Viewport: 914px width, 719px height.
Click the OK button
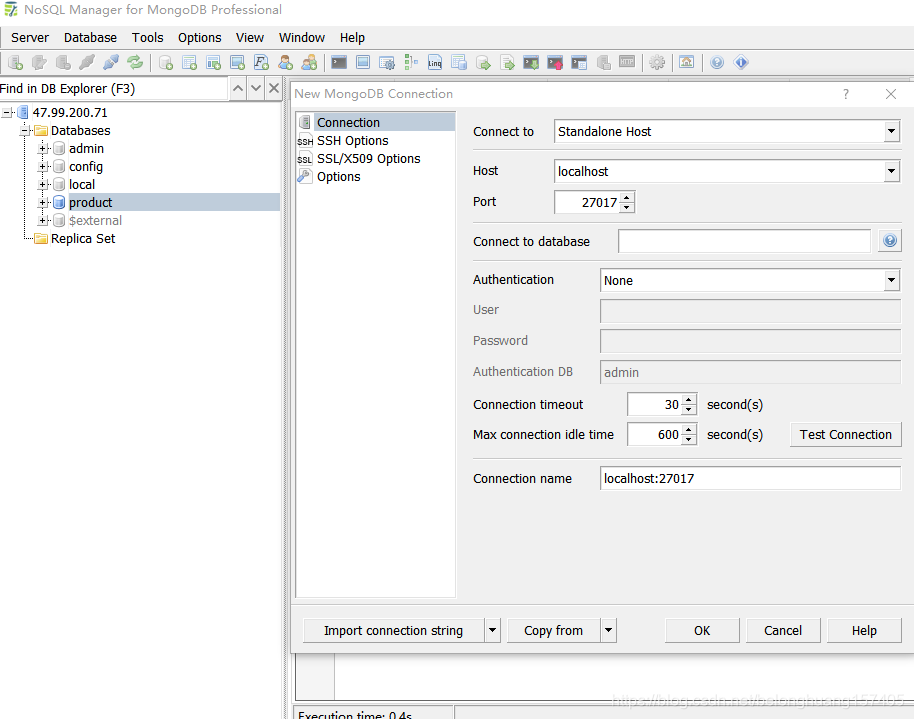click(x=702, y=630)
